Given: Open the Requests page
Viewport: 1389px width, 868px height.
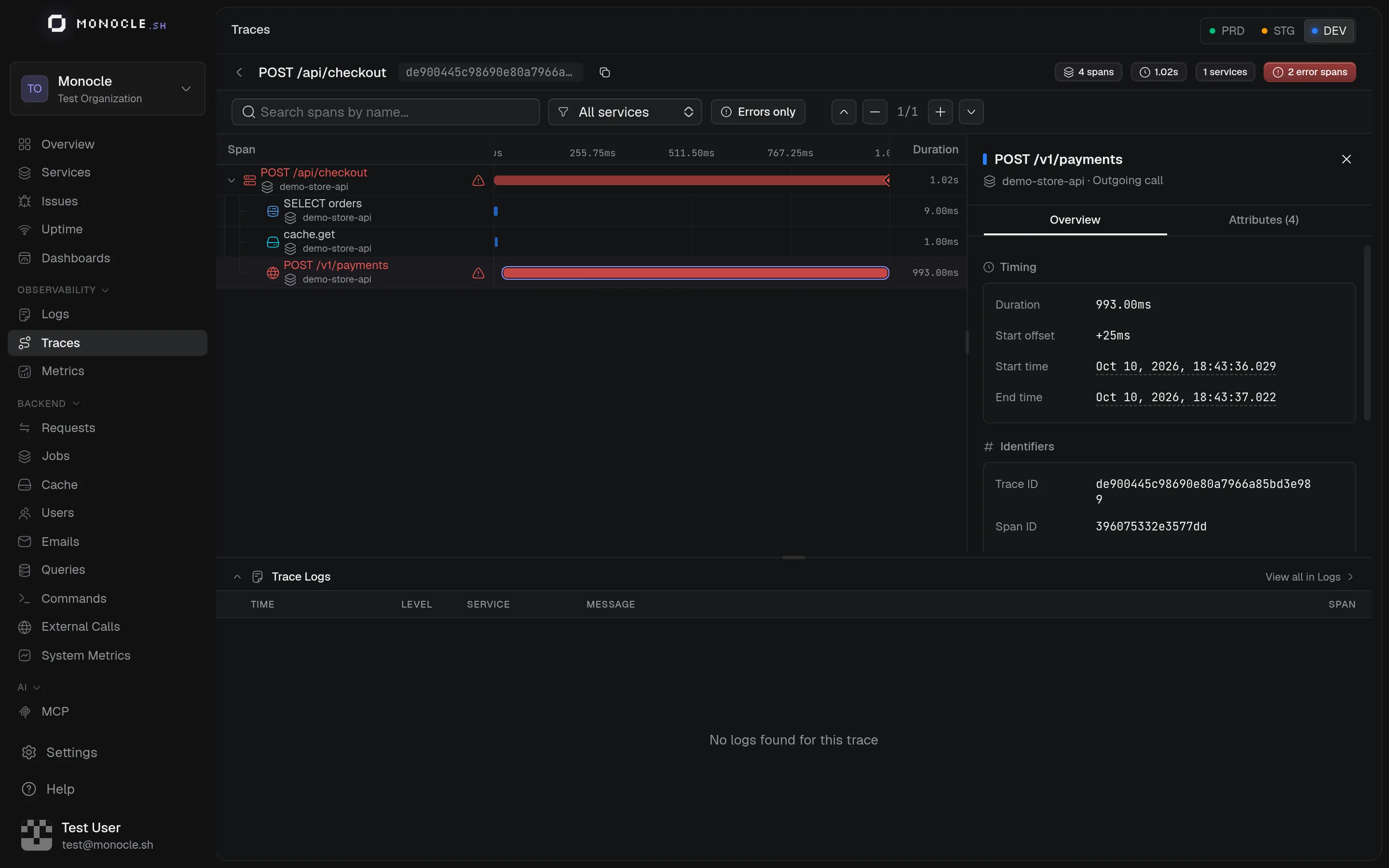Looking at the screenshot, I should pos(108,428).
